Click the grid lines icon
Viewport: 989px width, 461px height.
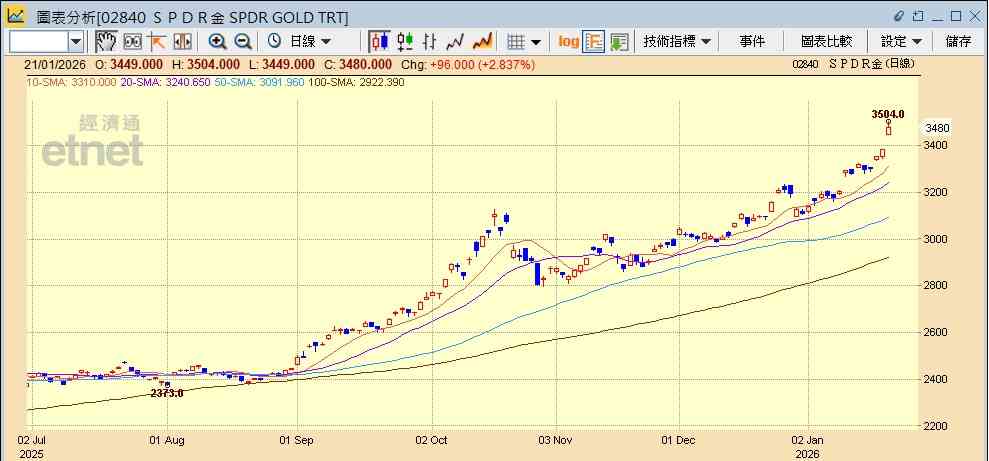pyautogui.click(x=516, y=42)
